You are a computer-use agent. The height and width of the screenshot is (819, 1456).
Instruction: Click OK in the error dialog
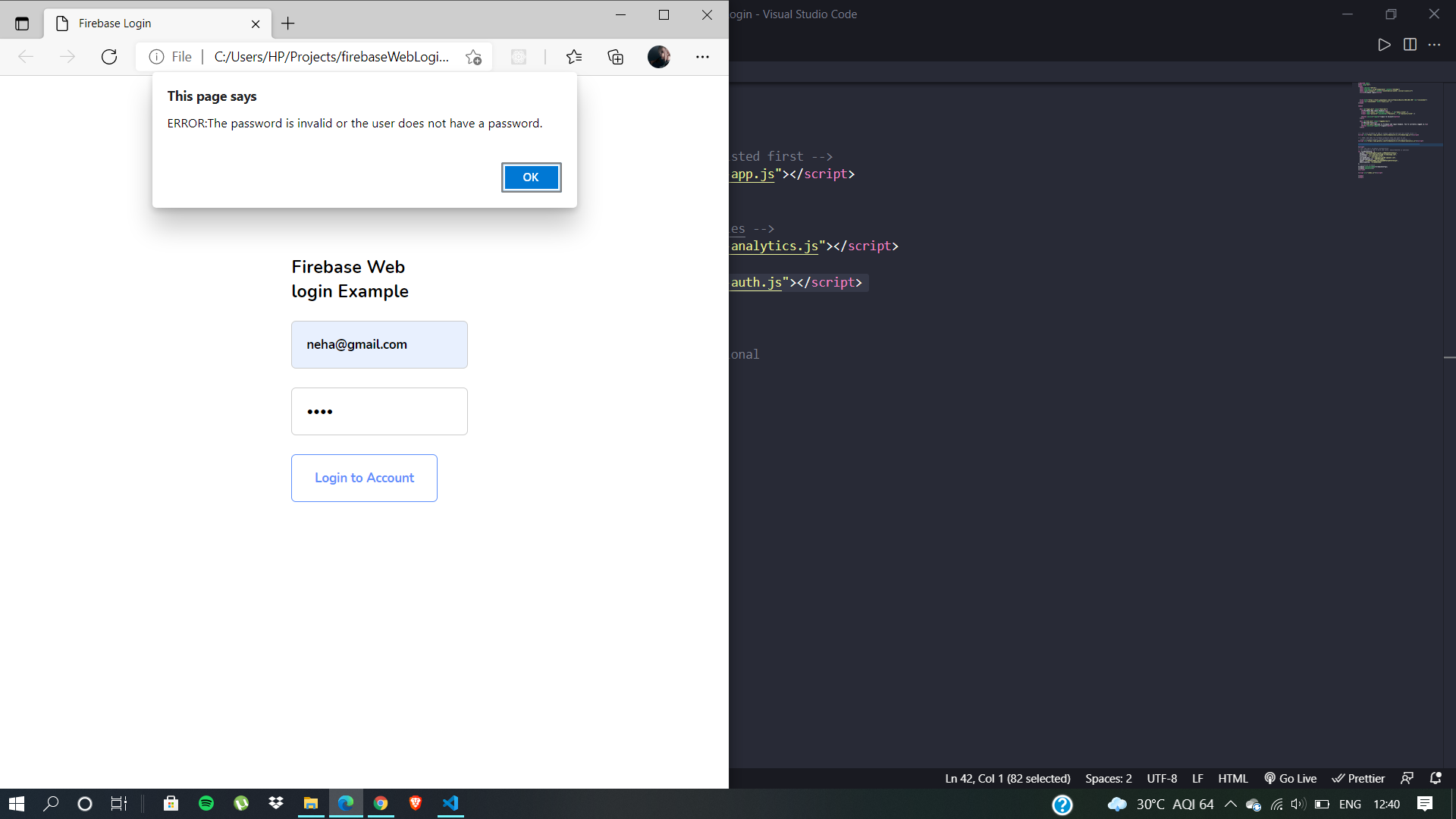[531, 177]
